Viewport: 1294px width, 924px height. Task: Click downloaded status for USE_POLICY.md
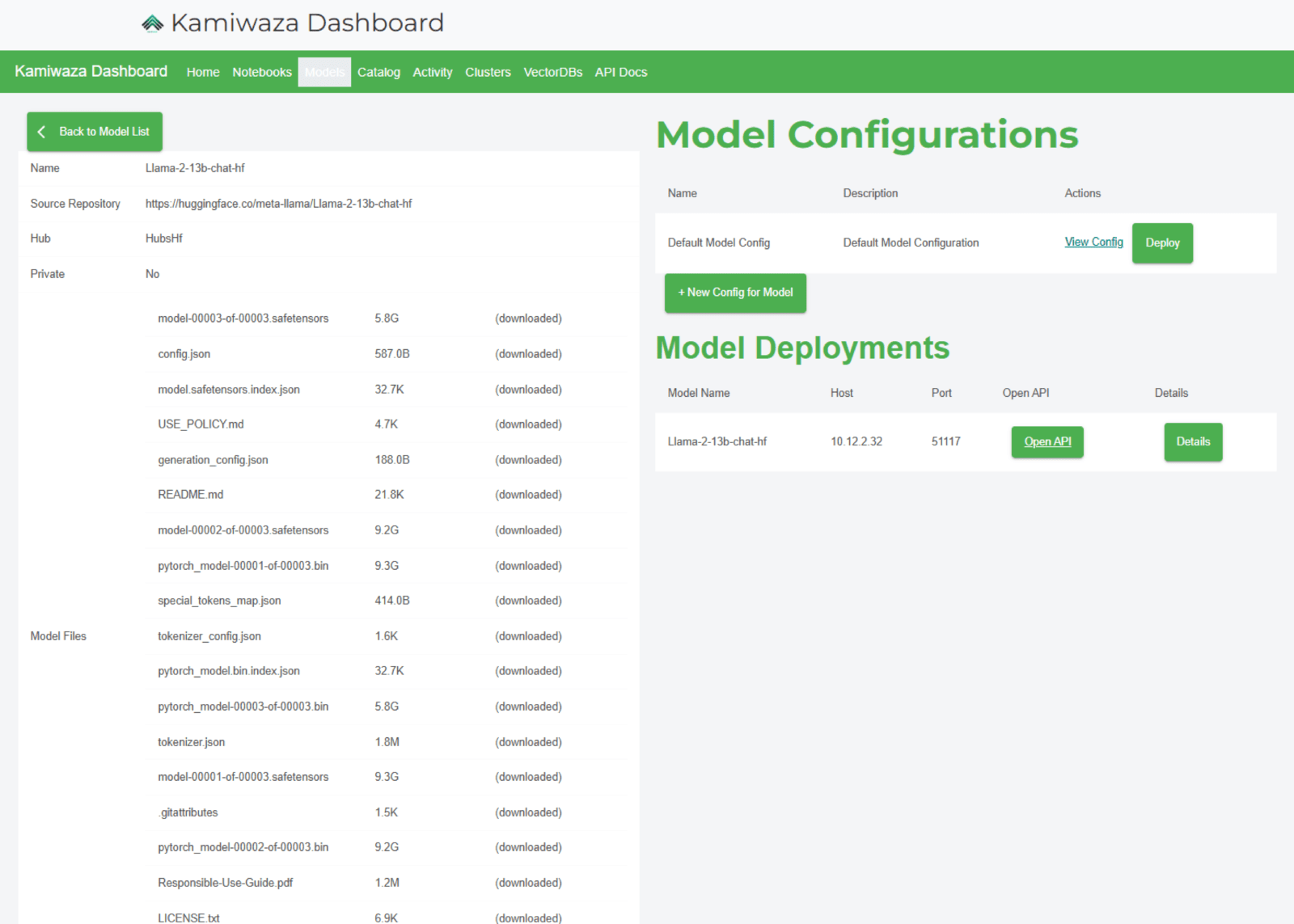[528, 424]
